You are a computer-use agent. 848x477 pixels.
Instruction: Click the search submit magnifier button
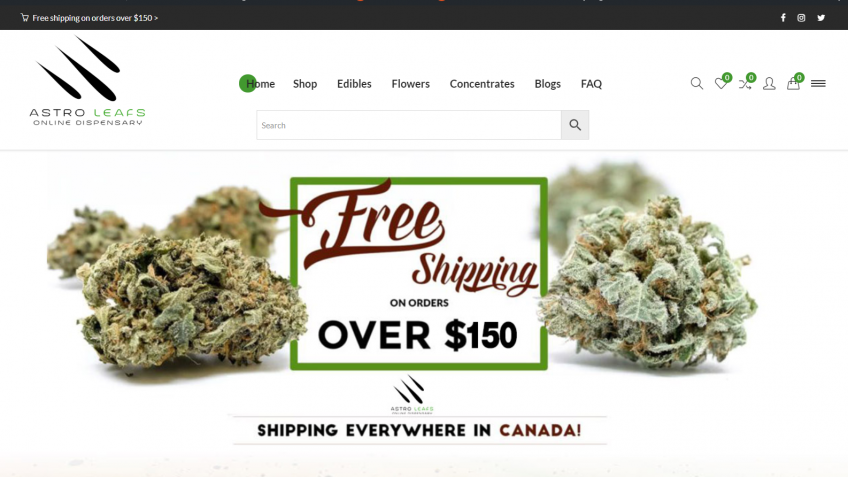click(575, 125)
